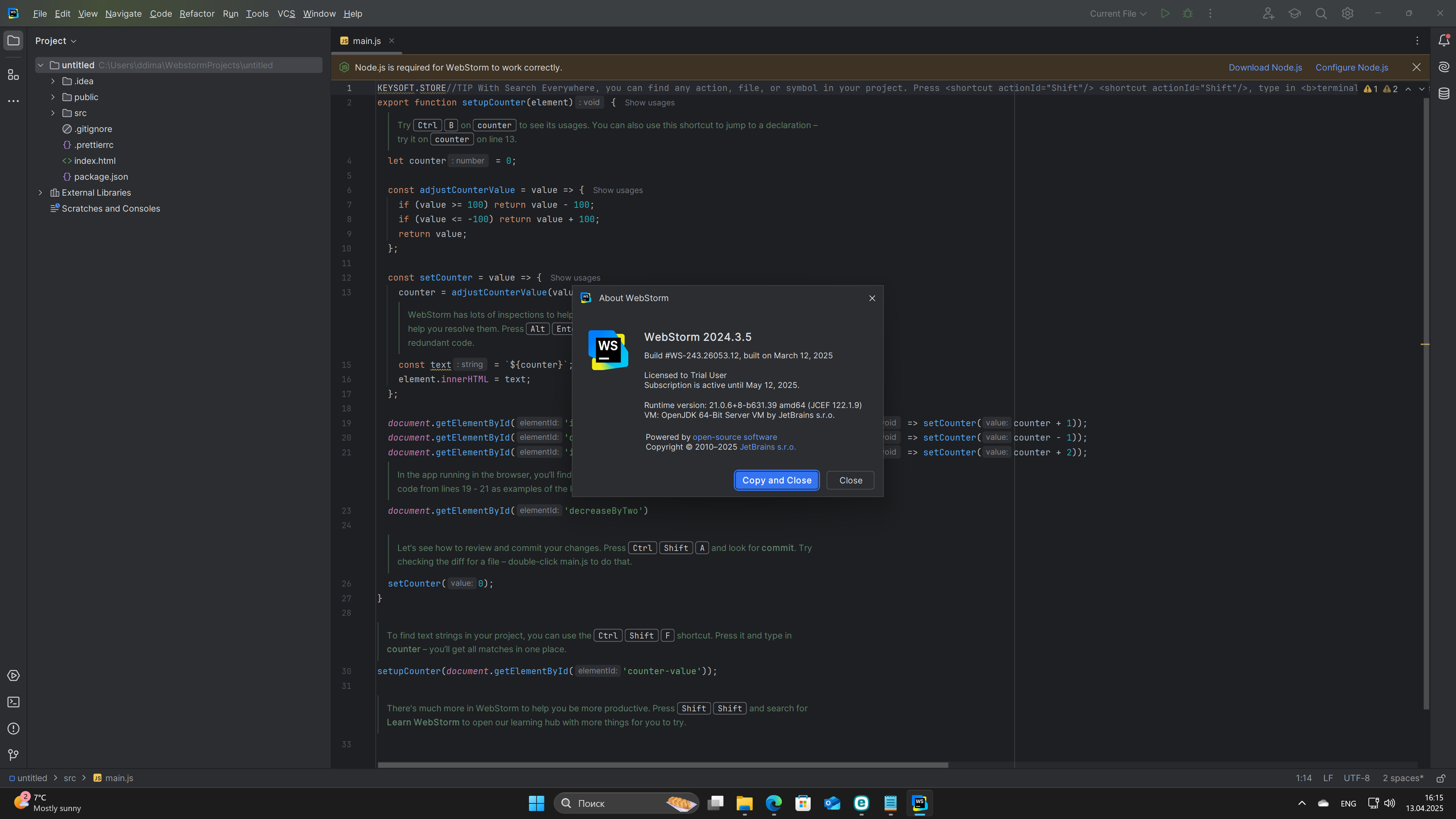Show more tool windows ellipsis
1456x819 pixels.
tap(14, 101)
